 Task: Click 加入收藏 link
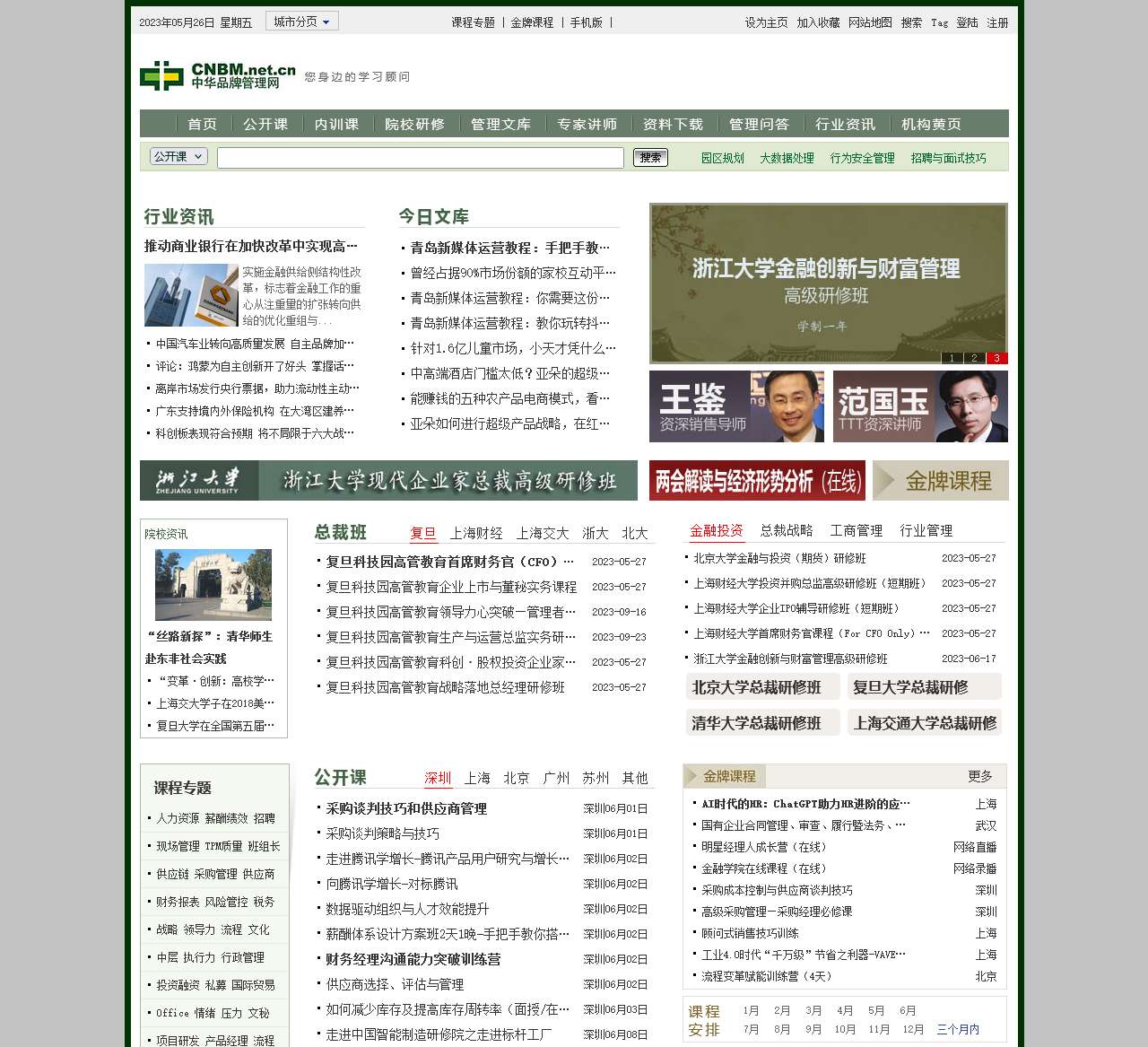tap(818, 22)
